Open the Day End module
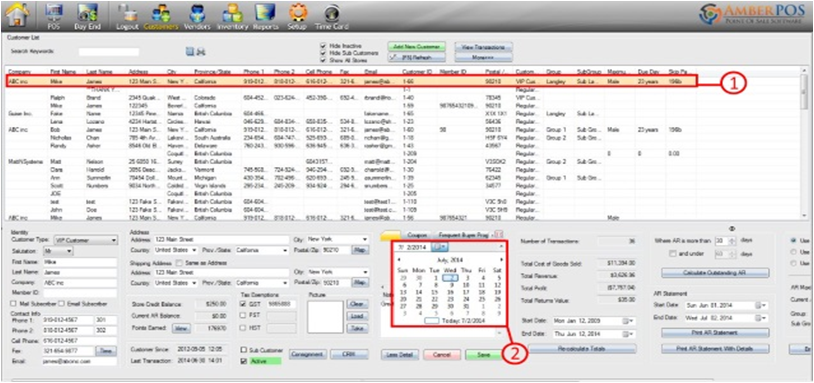 coord(87,17)
